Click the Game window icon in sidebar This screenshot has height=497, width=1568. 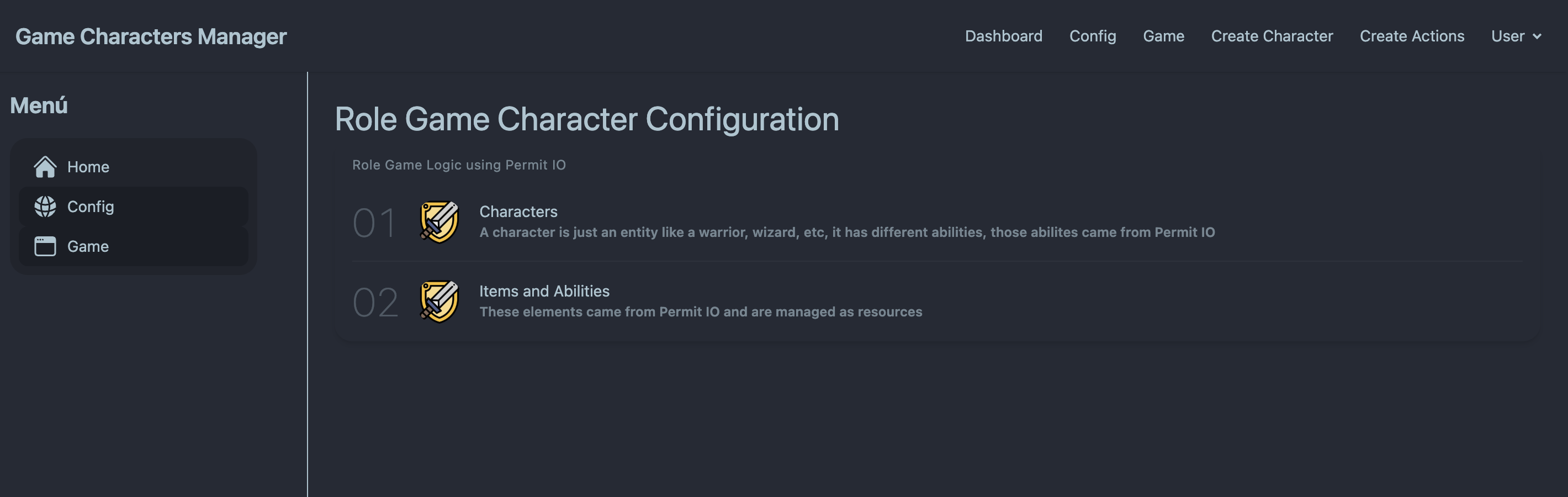pyautogui.click(x=45, y=246)
